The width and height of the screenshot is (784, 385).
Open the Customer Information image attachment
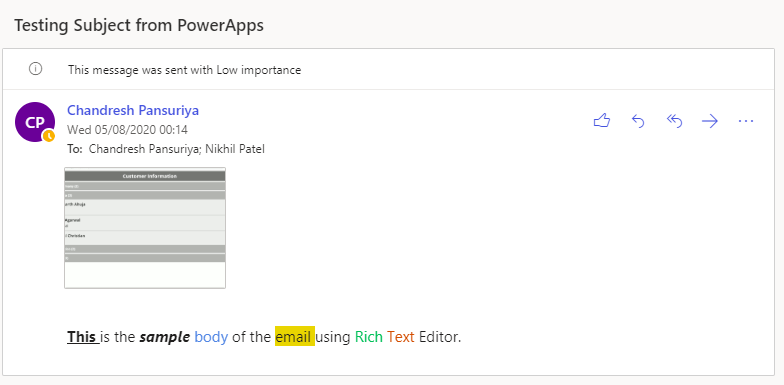145,228
